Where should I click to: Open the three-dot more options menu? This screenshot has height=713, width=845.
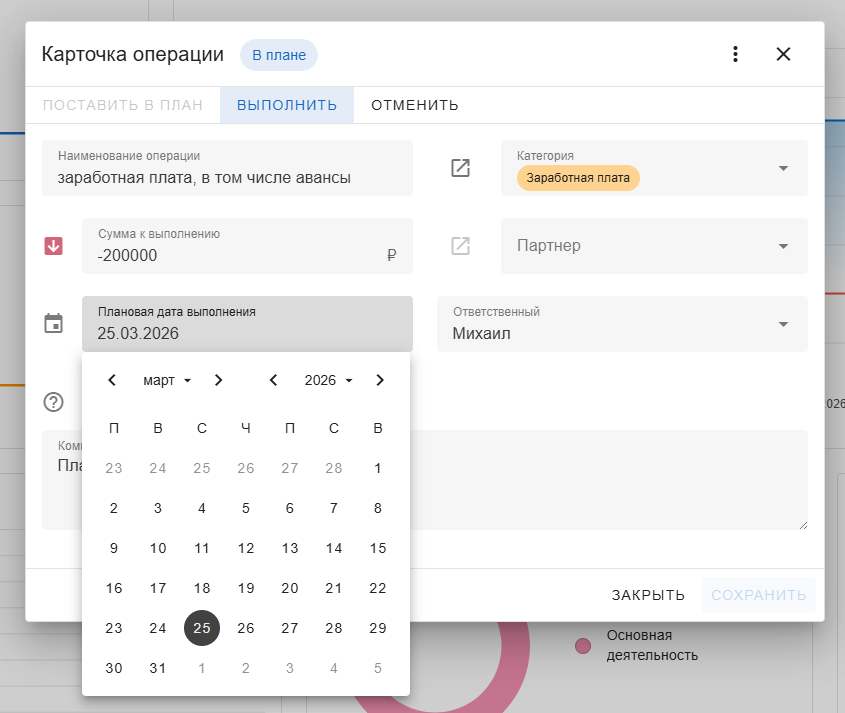coord(735,54)
